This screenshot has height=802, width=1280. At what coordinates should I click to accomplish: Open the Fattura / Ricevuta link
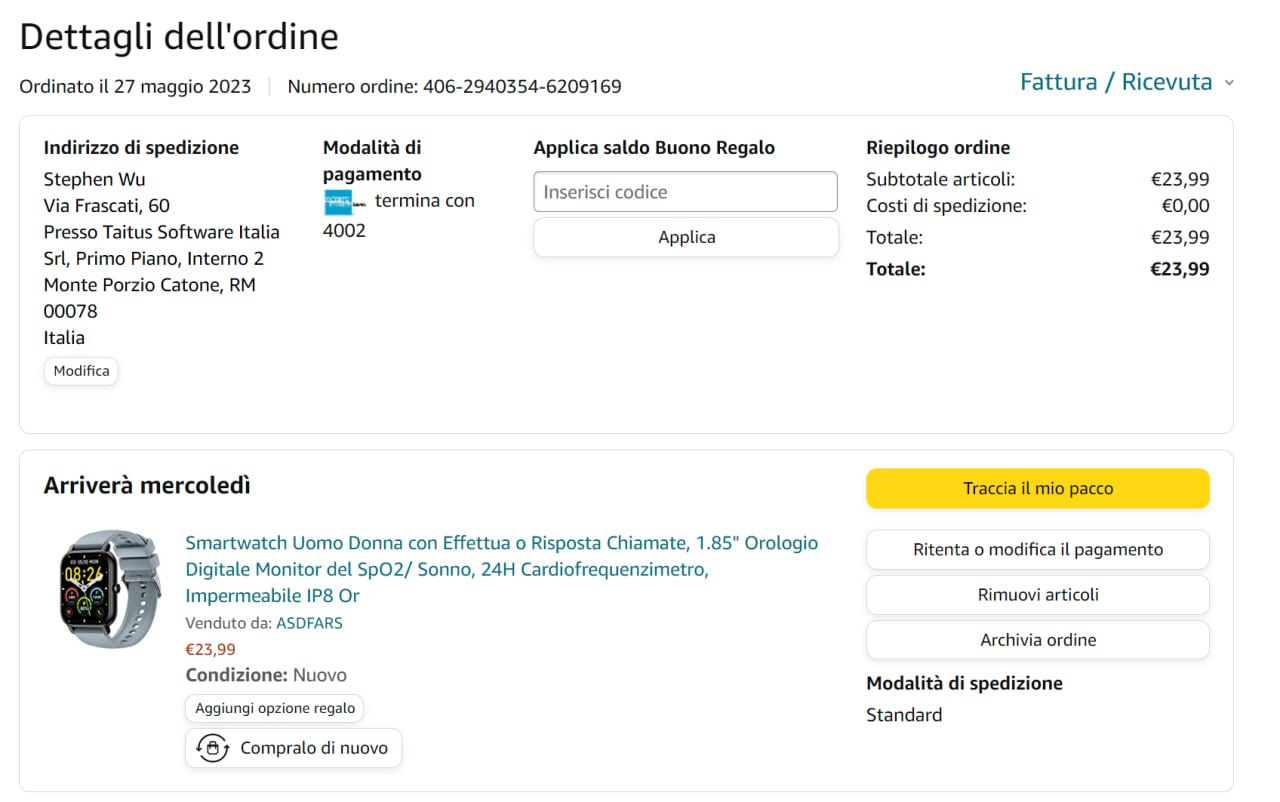[x=1115, y=82]
